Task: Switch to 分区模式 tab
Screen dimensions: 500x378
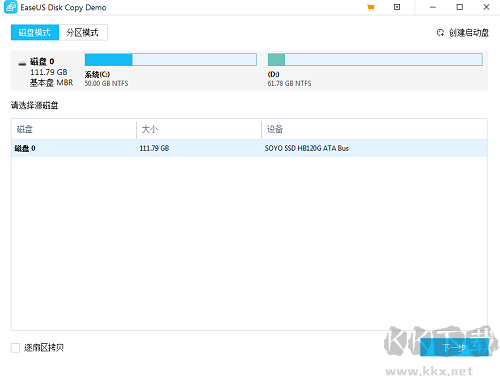Action: (83, 32)
